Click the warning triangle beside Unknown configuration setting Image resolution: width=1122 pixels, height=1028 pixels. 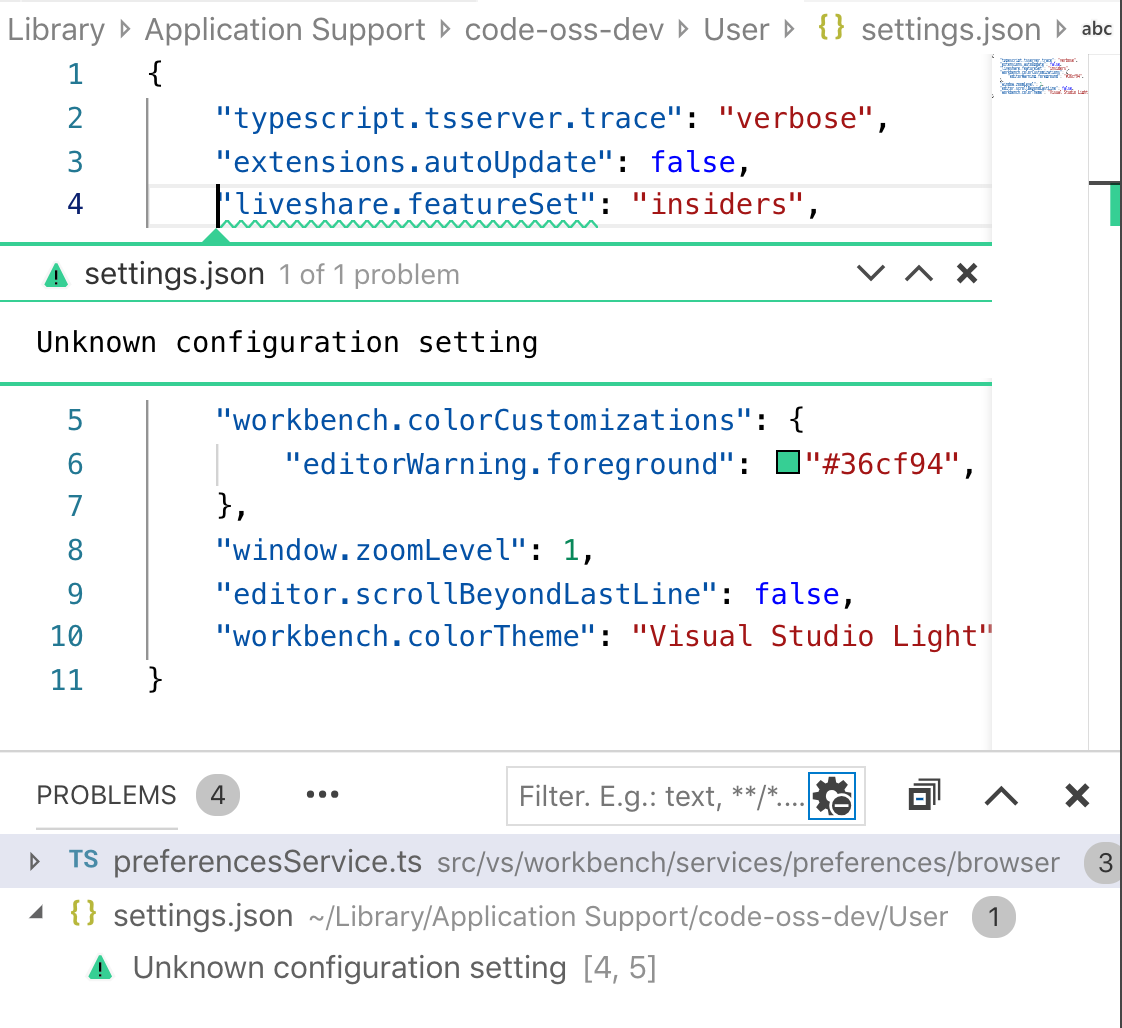point(101,967)
